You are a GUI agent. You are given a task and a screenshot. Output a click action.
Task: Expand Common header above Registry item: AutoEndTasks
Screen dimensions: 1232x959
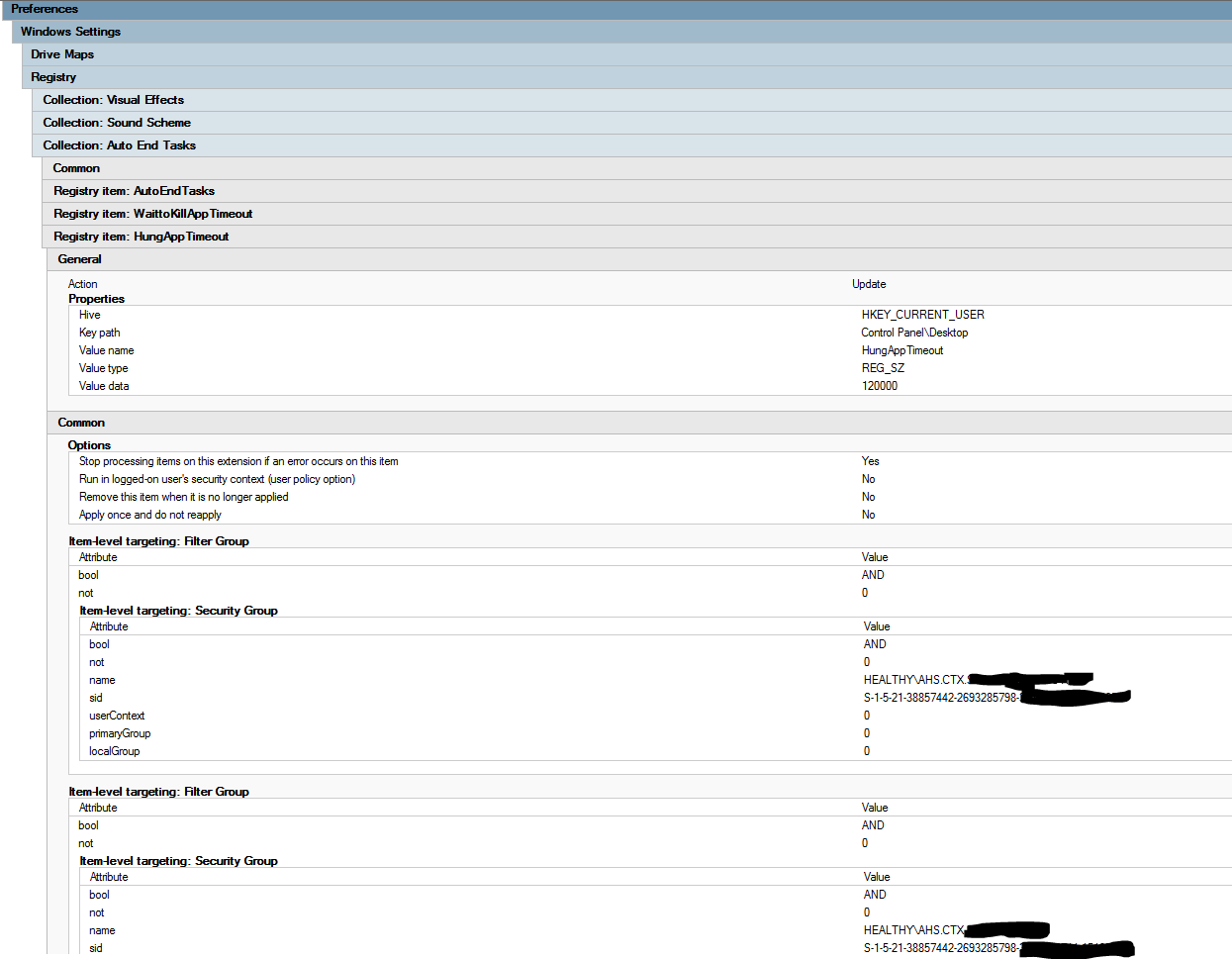(76, 168)
